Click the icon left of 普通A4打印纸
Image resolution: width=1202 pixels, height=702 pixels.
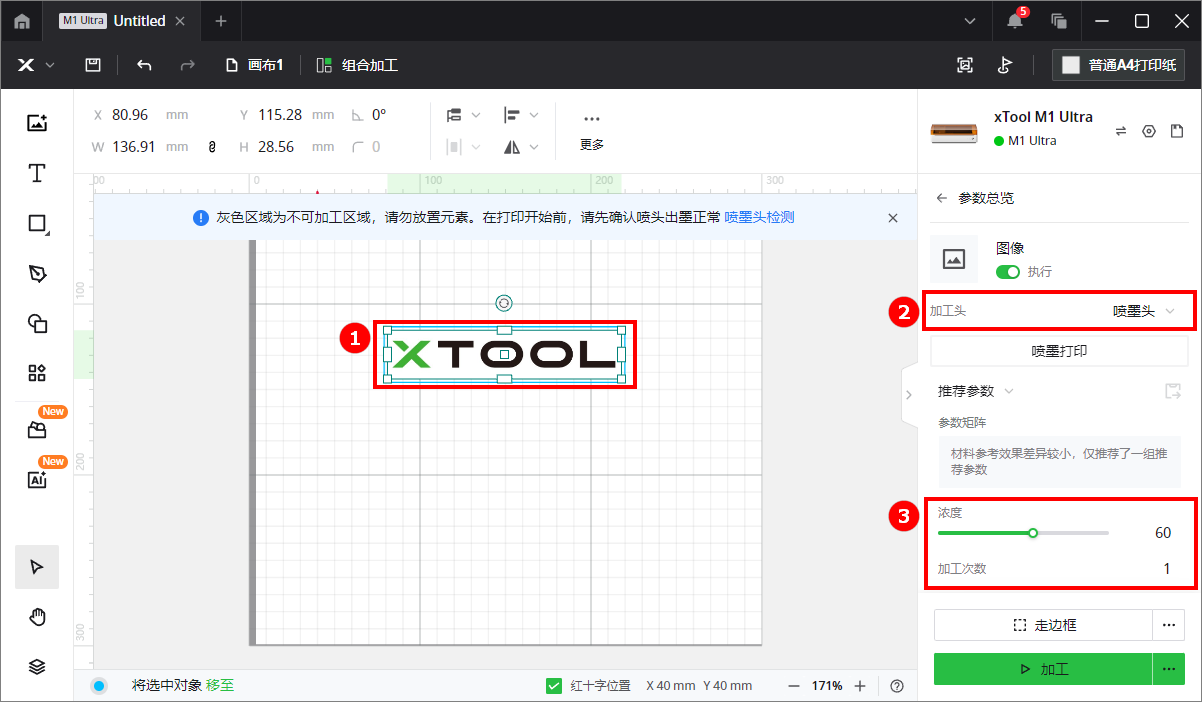[x=1005, y=65]
